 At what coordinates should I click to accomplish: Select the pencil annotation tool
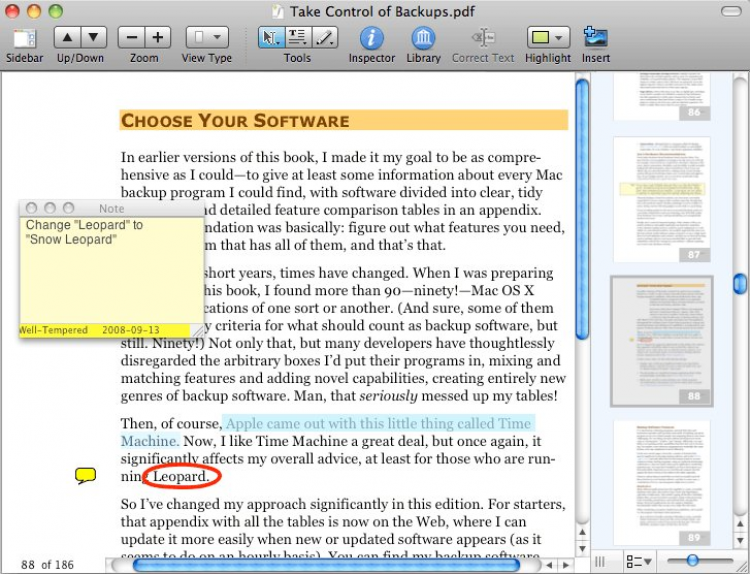(x=325, y=37)
